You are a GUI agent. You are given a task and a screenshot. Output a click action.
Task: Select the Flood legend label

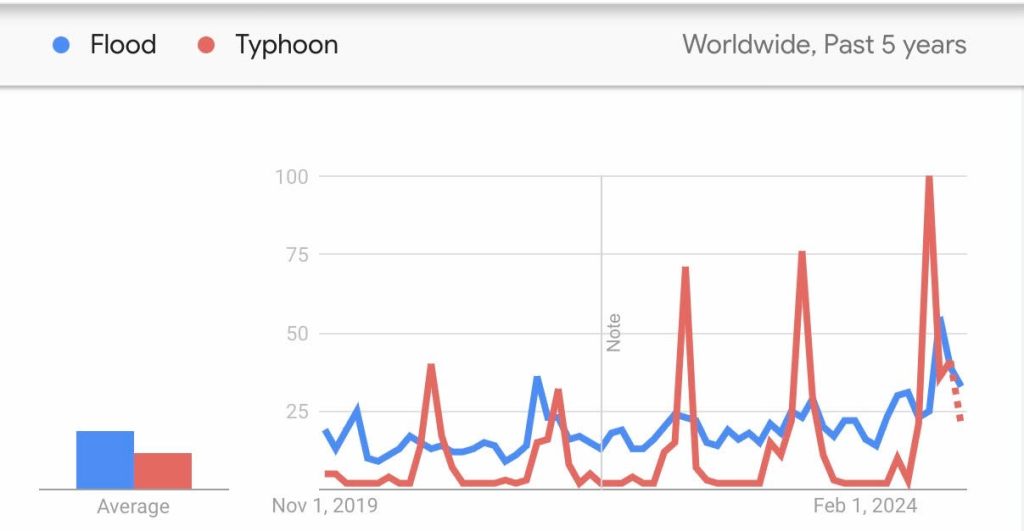(x=123, y=45)
